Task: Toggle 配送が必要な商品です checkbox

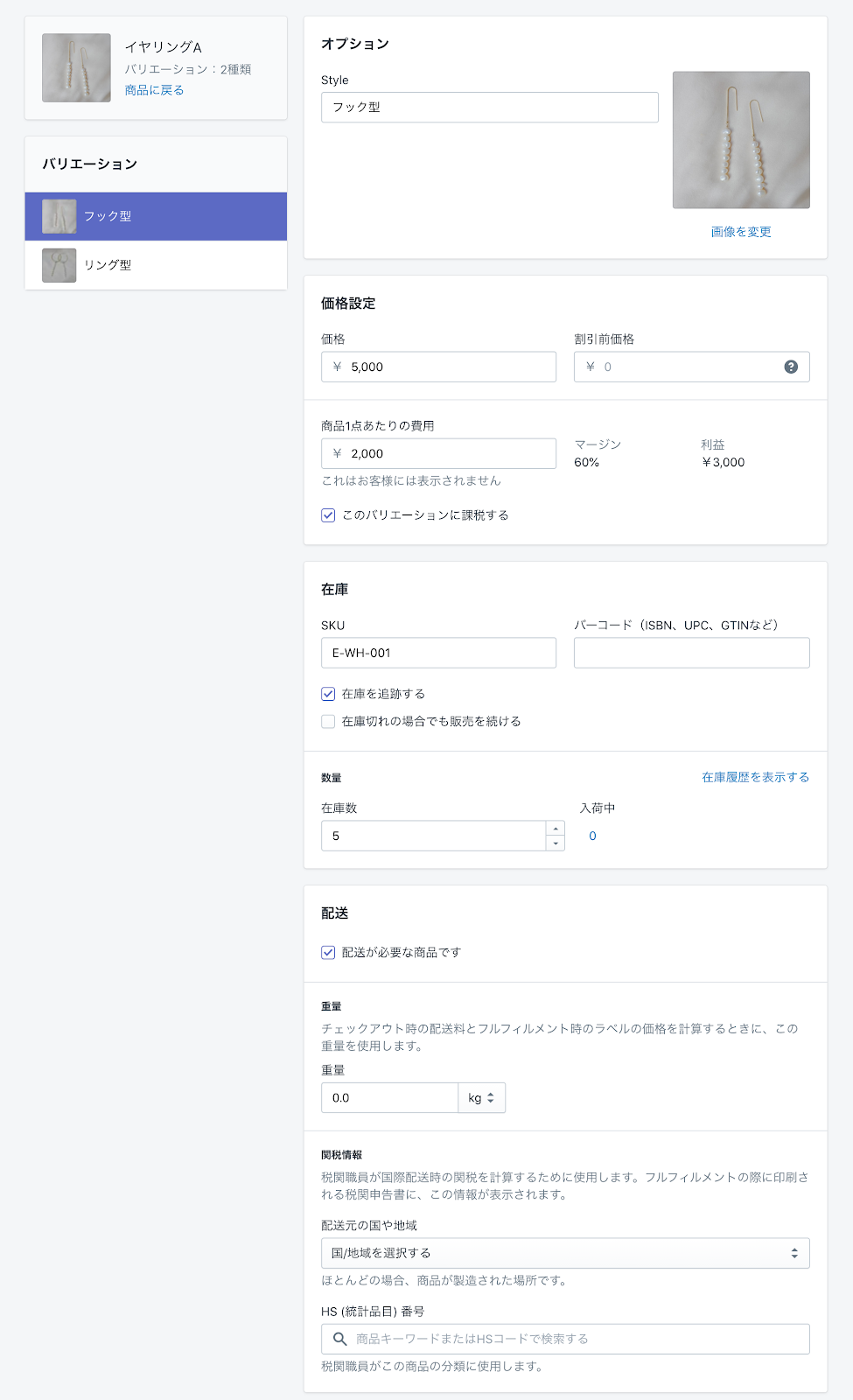Action: [x=328, y=953]
